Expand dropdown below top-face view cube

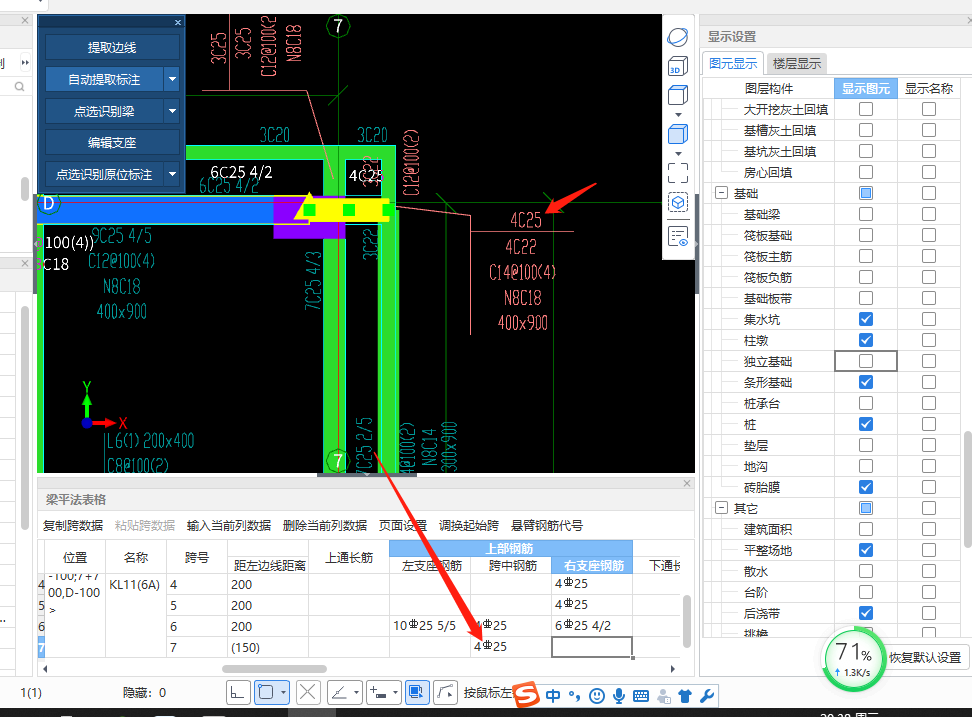tap(678, 115)
